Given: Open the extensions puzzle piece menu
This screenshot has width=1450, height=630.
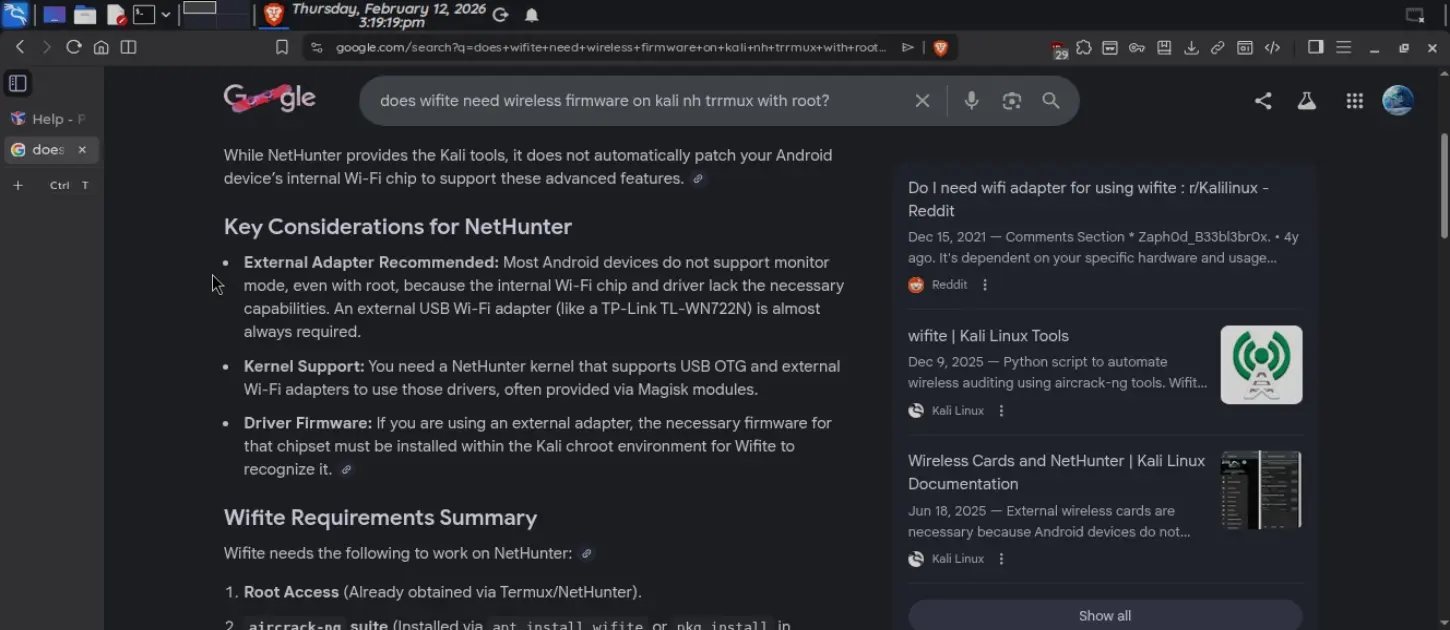Looking at the screenshot, I should pyautogui.click(x=1084, y=47).
